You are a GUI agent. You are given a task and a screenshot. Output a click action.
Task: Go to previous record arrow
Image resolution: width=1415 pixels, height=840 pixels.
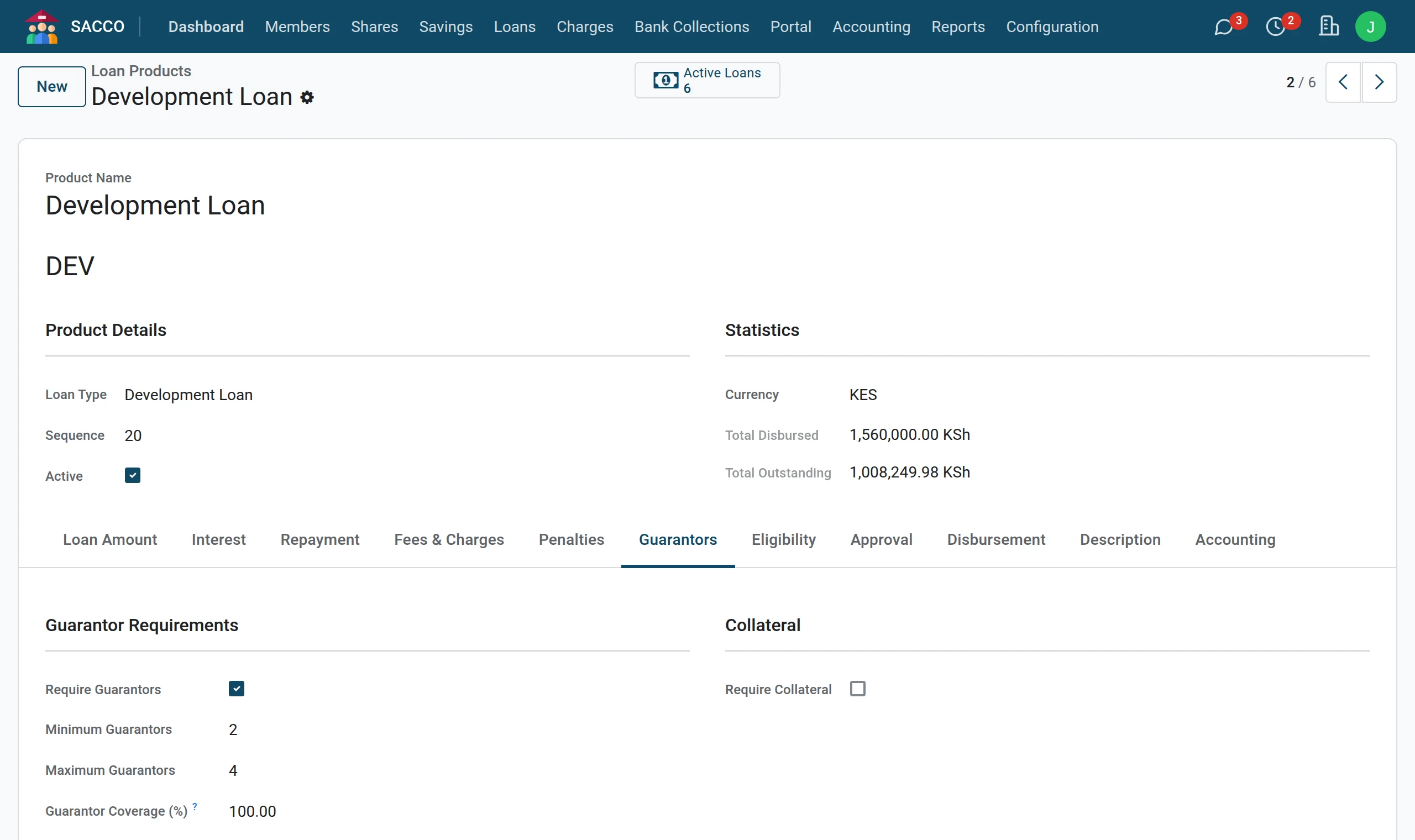coord(1343,82)
